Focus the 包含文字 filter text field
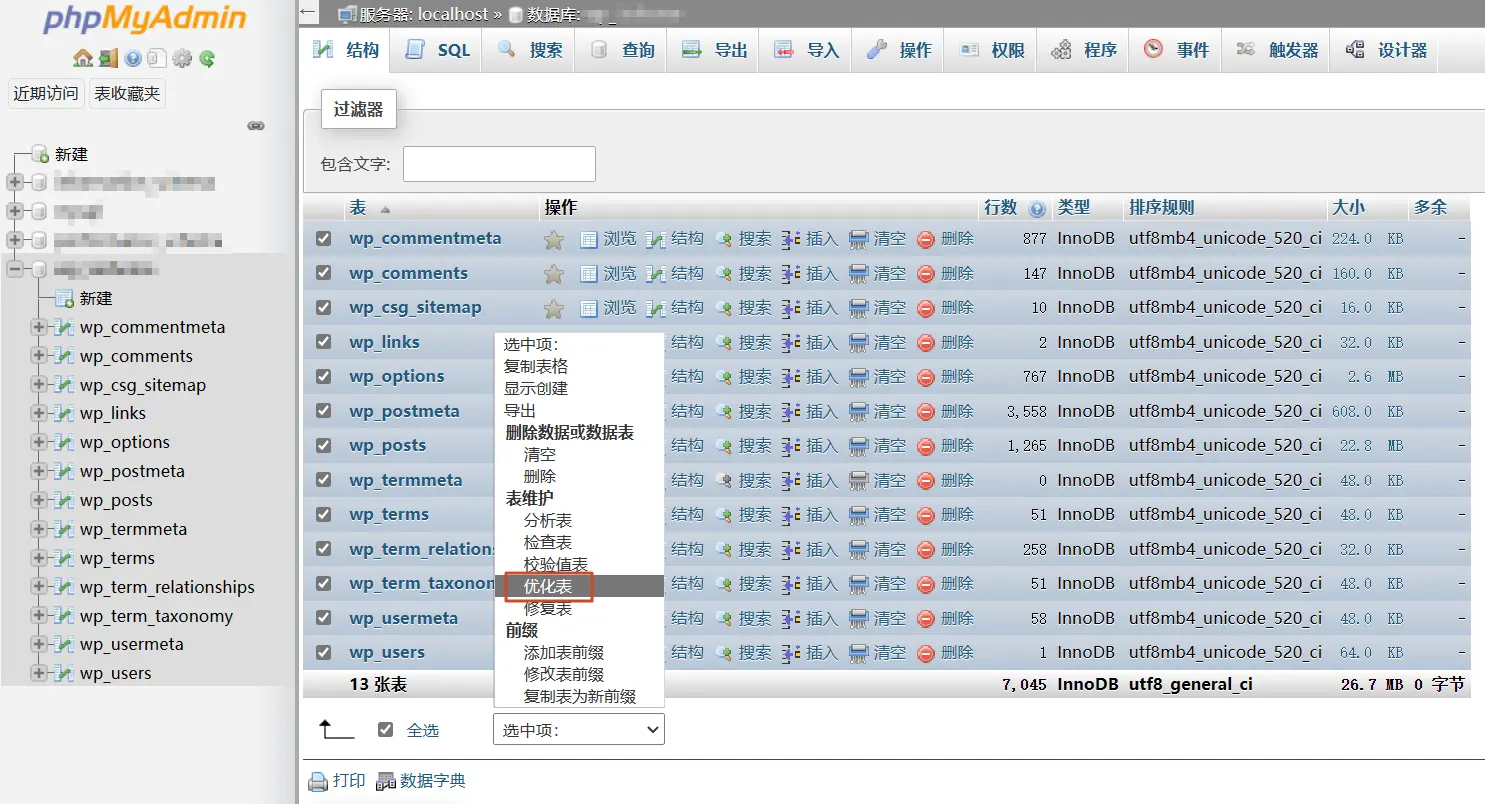 click(499, 164)
